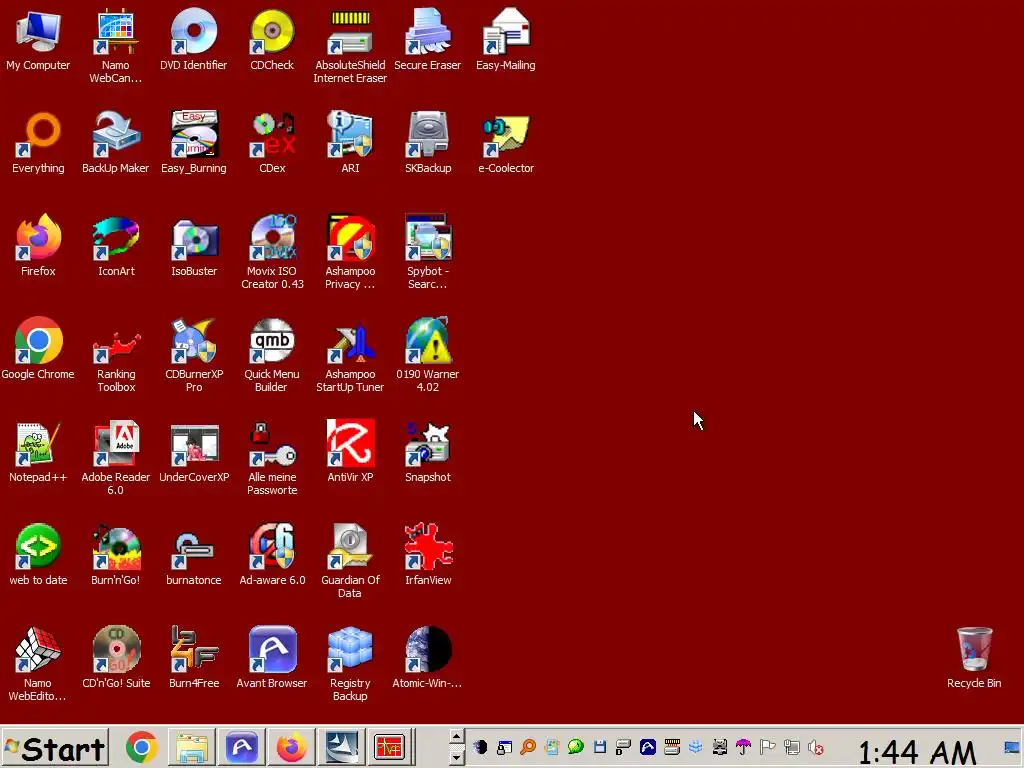
Task: Select the ARI desktop shortcut
Action: point(350,142)
